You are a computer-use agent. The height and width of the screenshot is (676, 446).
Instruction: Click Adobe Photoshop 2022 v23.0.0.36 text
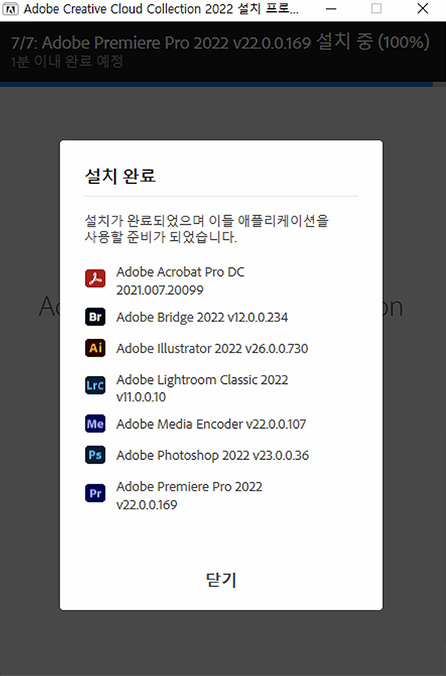[212, 455]
